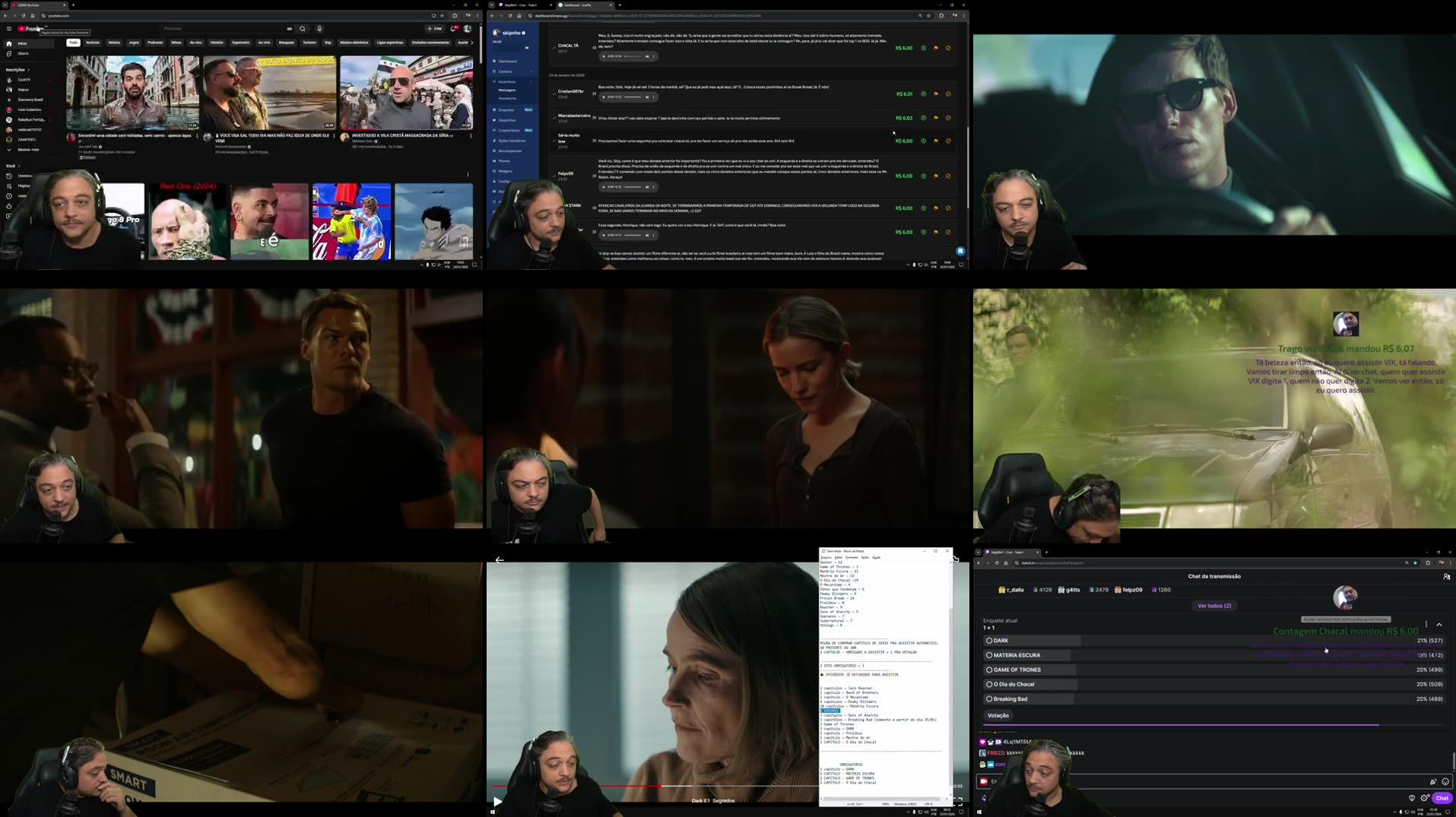Select Shorts in the YouTube sidebar
Viewport: 1456px width, 817px height.
[22, 53]
